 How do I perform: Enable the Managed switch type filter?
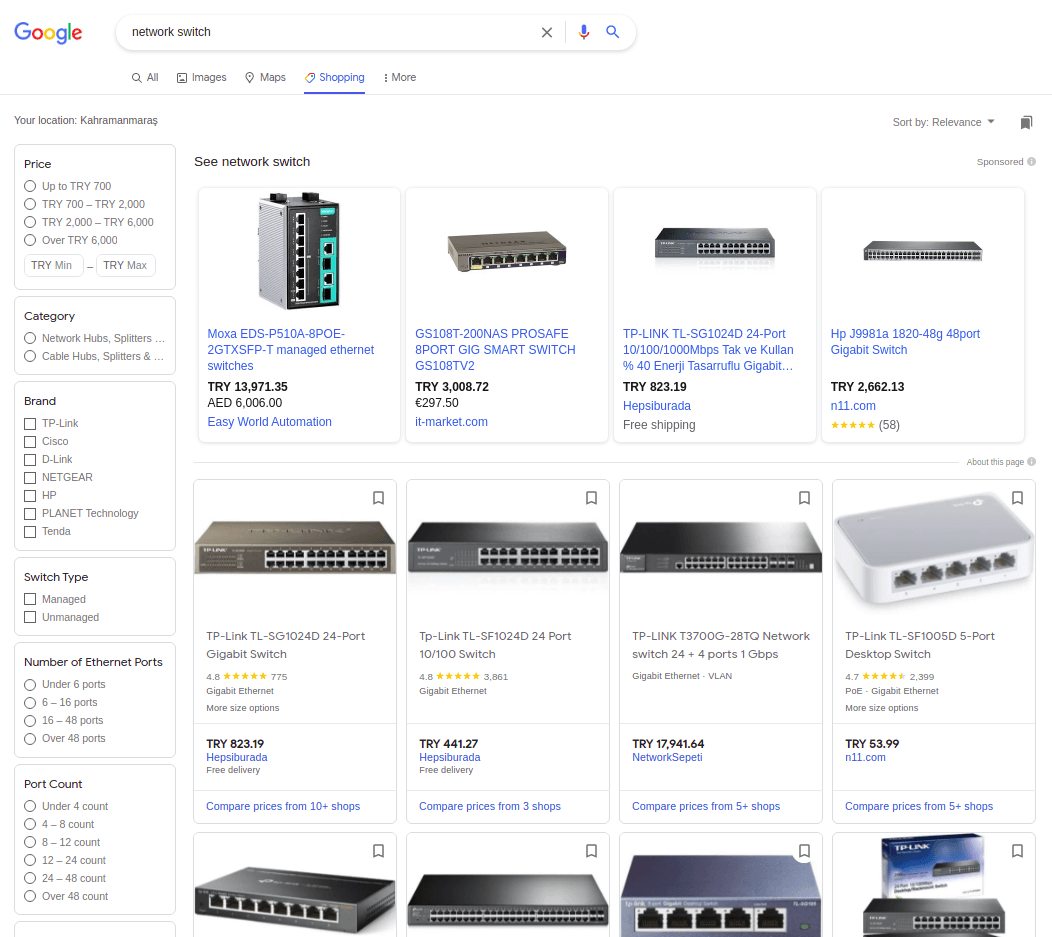point(29,599)
